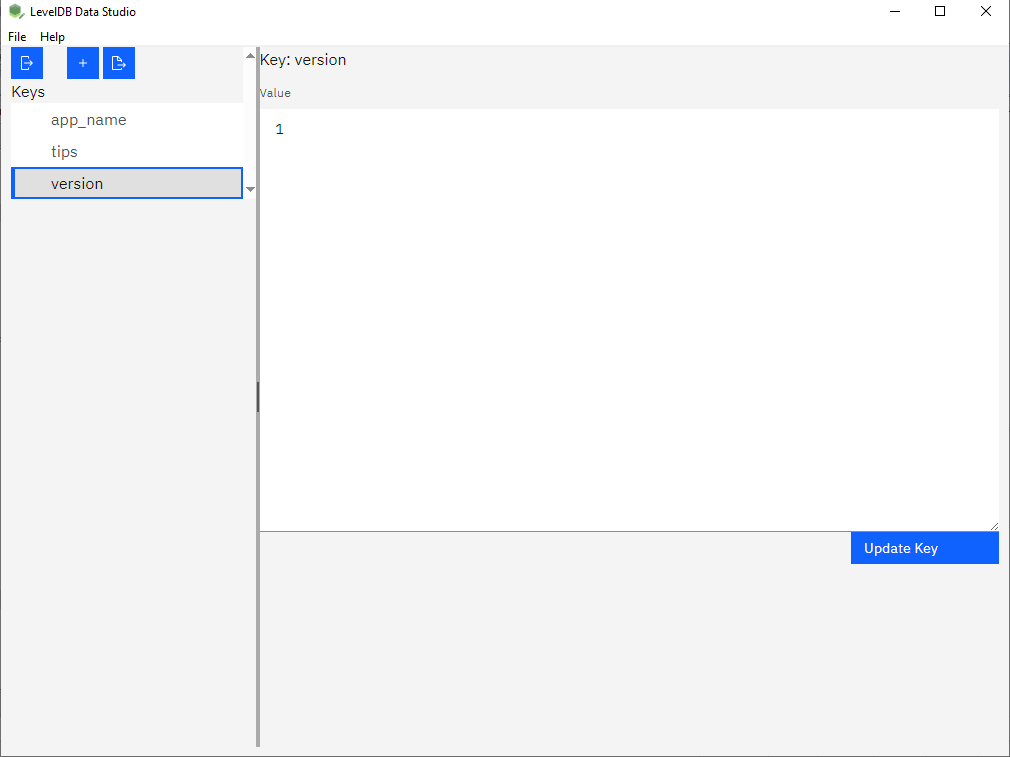Image resolution: width=1010 pixels, height=757 pixels.
Task: Click the splitter handle between panels
Action: (258, 397)
